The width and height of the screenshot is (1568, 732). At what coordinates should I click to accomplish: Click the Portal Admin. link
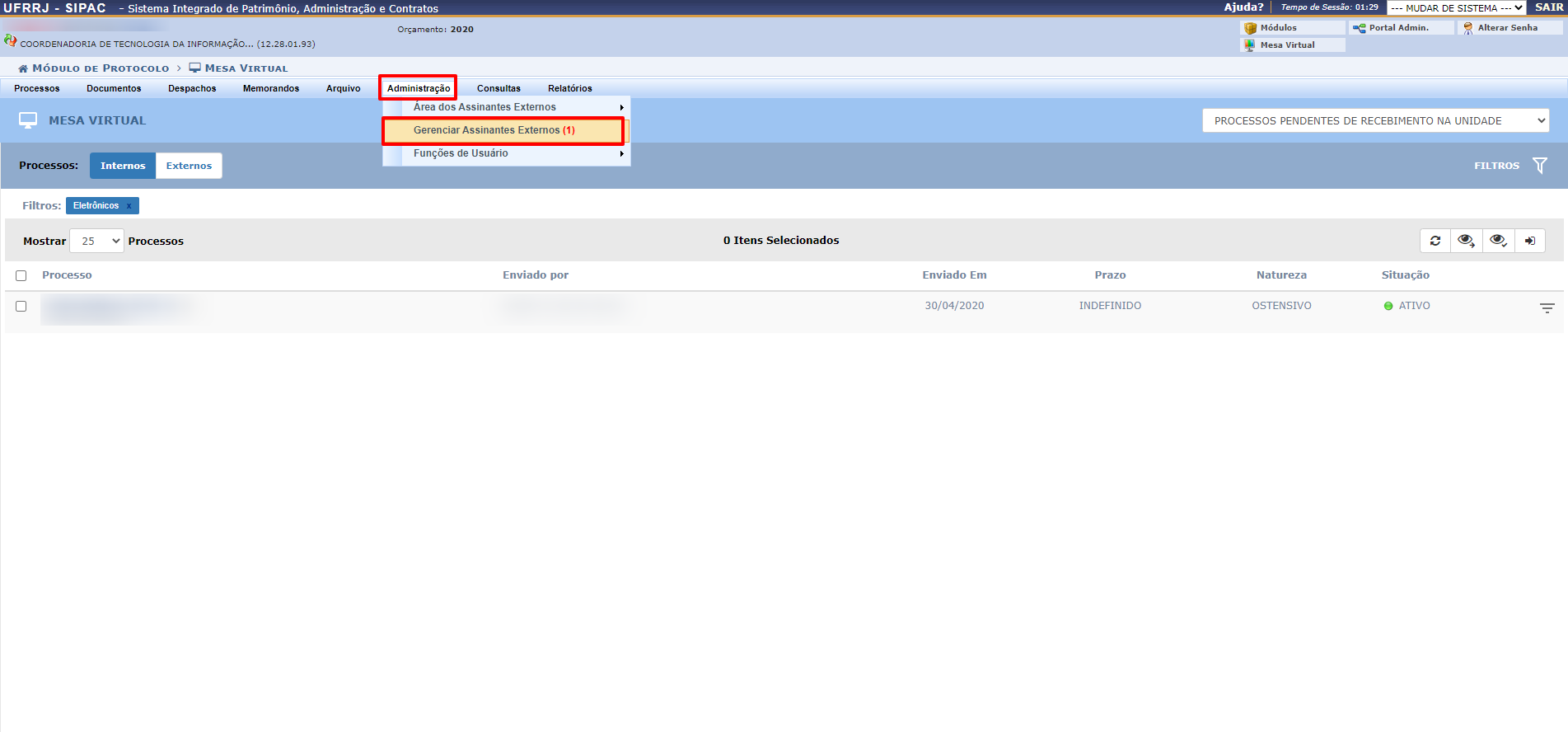tap(1399, 28)
